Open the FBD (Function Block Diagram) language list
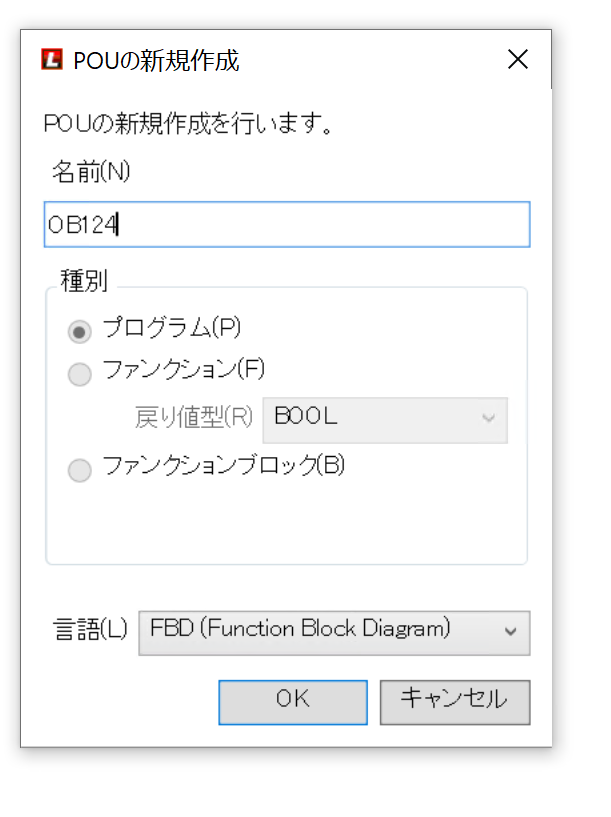This screenshot has height=817, width=611. tap(333, 632)
